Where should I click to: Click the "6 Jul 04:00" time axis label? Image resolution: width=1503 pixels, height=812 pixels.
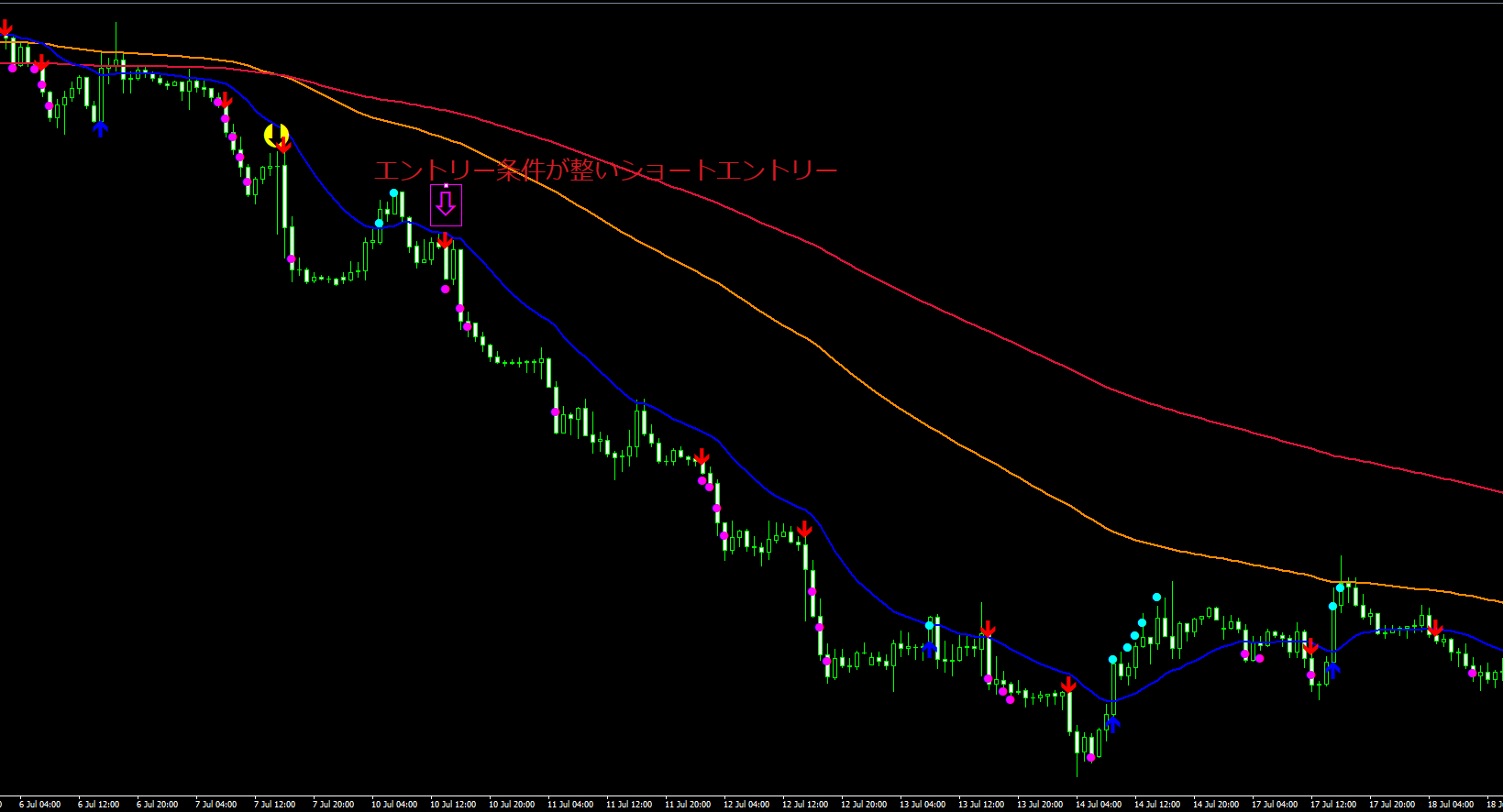(40, 805)
